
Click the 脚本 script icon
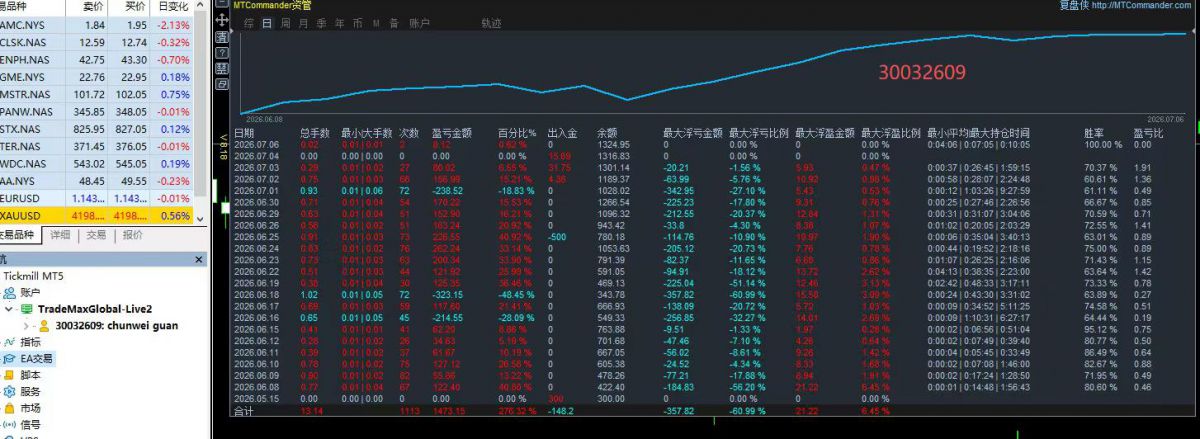9,375
